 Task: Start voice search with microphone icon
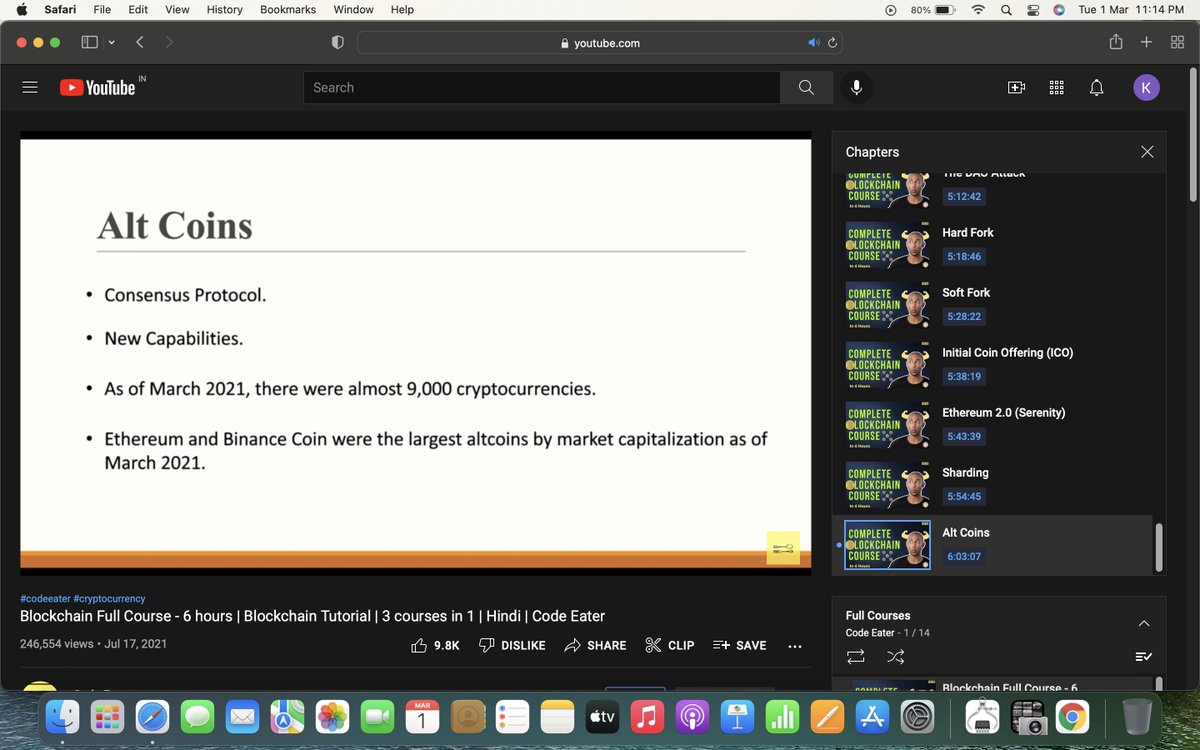click(856, 88)
